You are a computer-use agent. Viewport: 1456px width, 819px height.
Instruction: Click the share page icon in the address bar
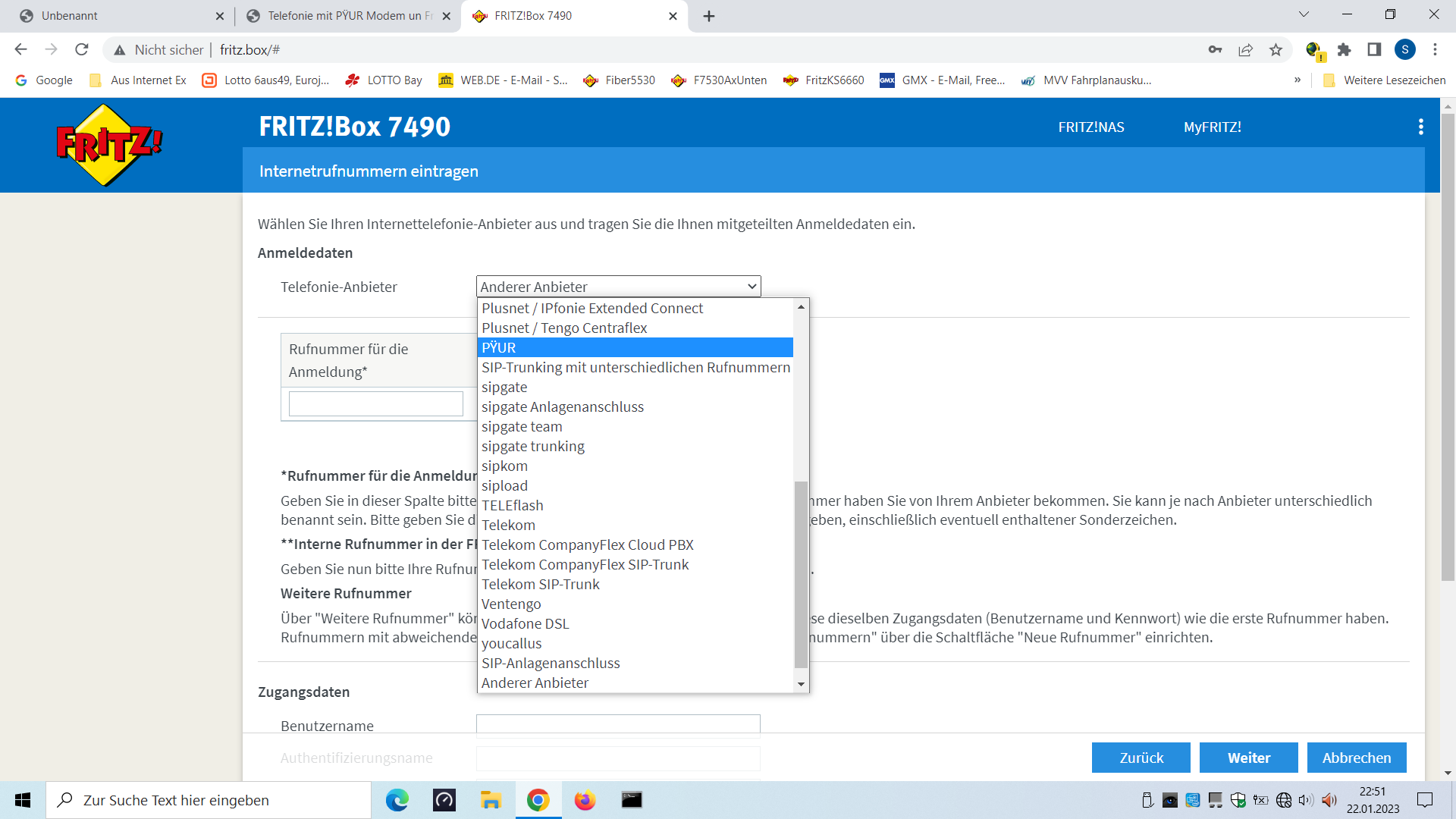(1245, 50)
